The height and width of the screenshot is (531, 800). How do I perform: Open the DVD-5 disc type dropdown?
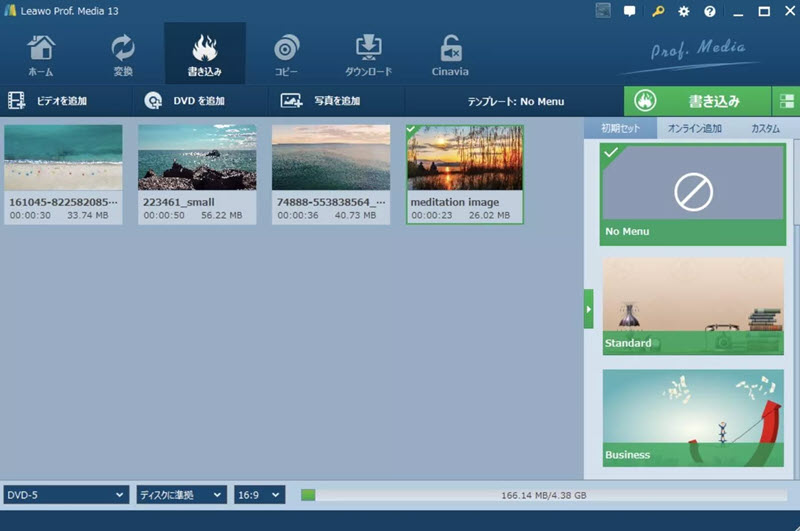tap(66, 495)
